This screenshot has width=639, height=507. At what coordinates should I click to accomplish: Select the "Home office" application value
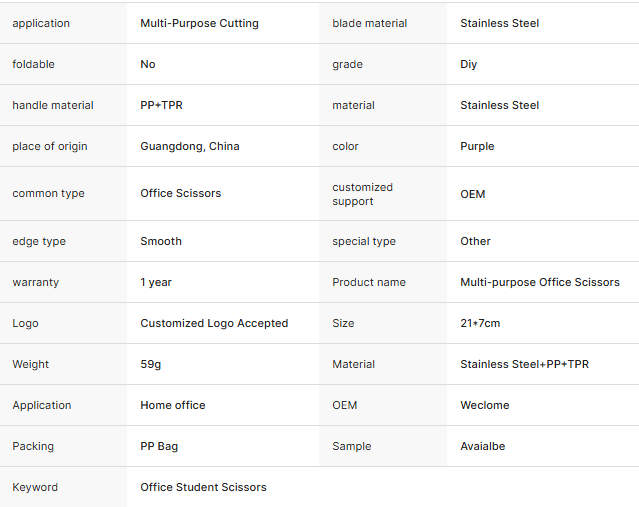point(173,405)
